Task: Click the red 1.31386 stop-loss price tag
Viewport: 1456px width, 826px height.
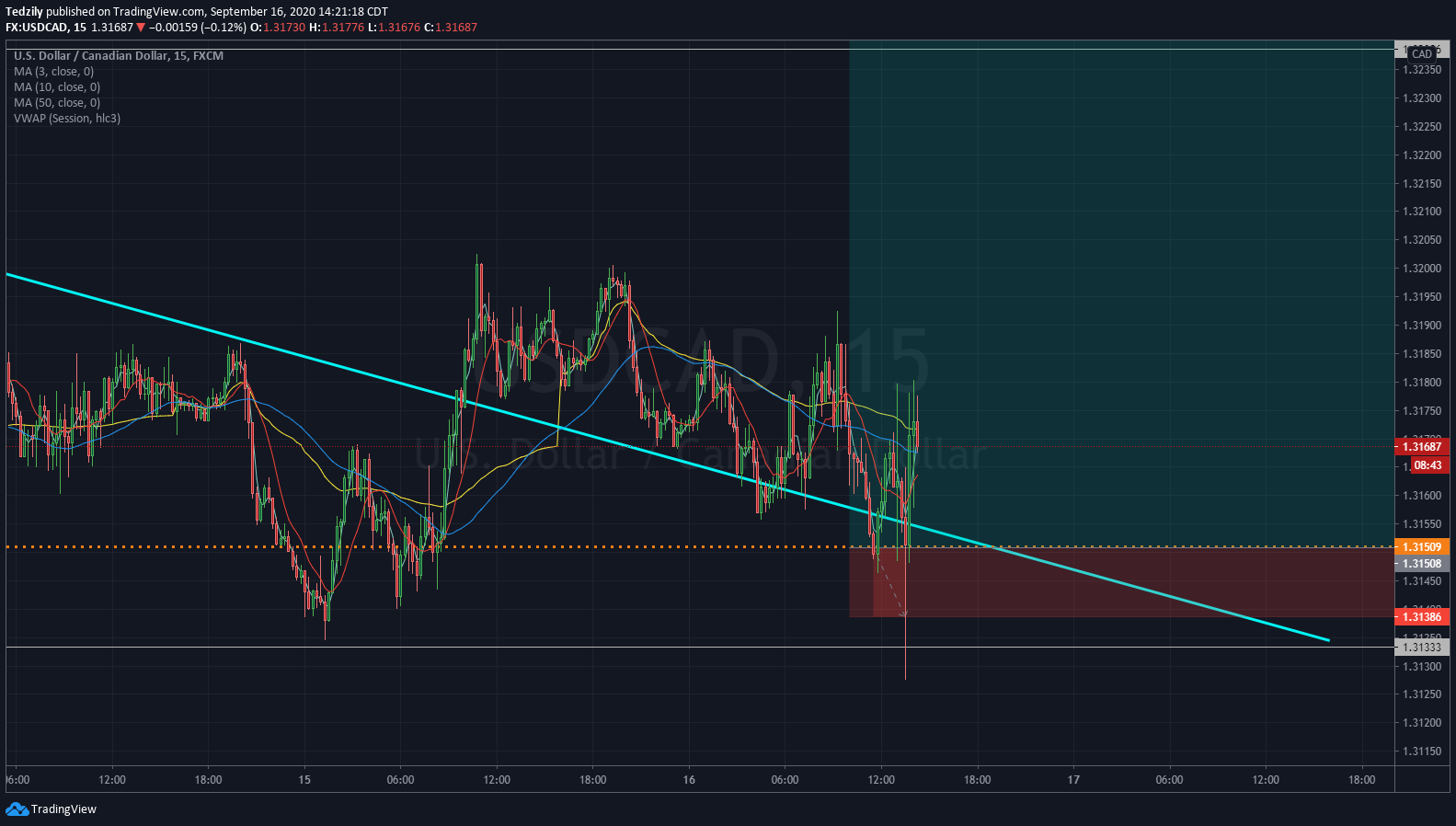Action: click(x=1422, y=617)
